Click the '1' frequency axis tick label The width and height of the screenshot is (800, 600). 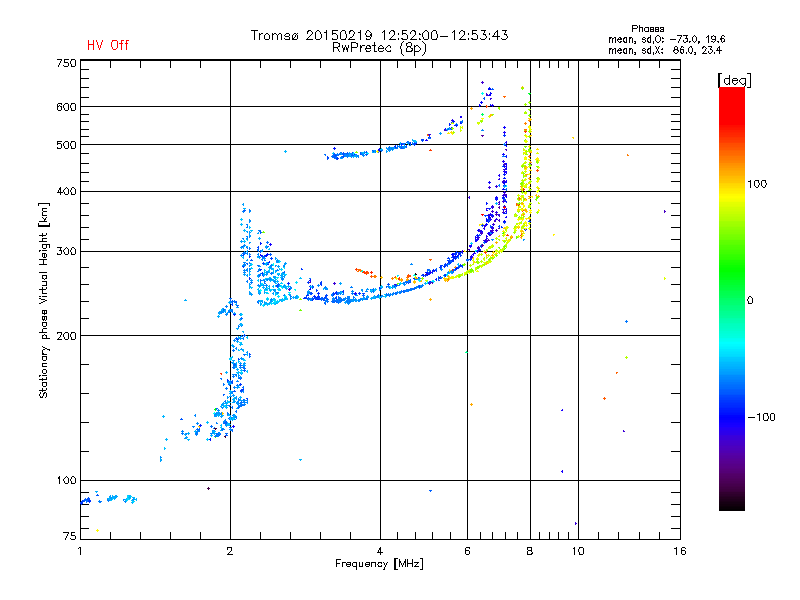click(80, 551)
